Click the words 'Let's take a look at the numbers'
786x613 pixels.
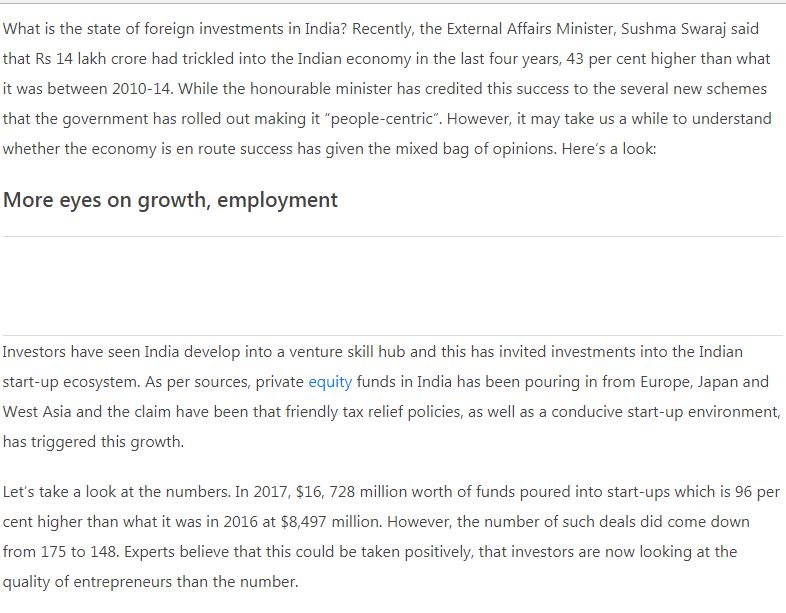pos(116,492)
